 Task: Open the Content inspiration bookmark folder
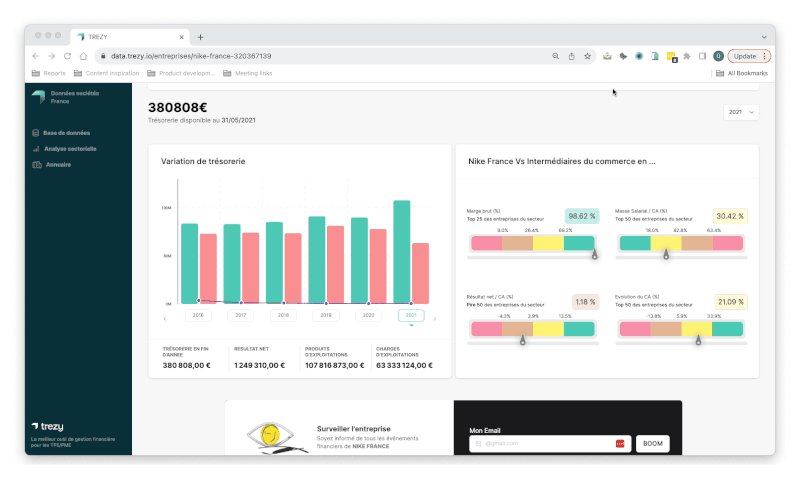[x=107, y=73]
